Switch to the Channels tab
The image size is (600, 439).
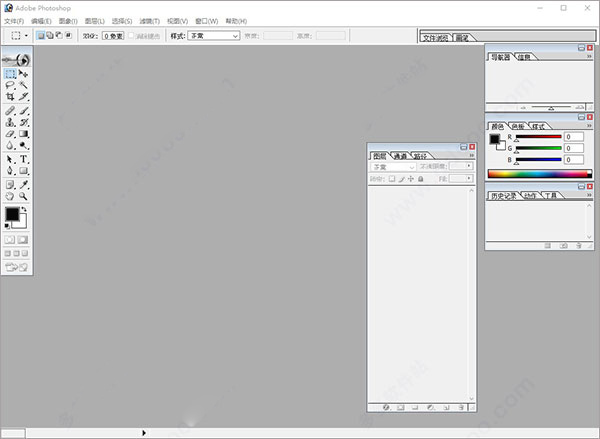(x=401, y=156)
